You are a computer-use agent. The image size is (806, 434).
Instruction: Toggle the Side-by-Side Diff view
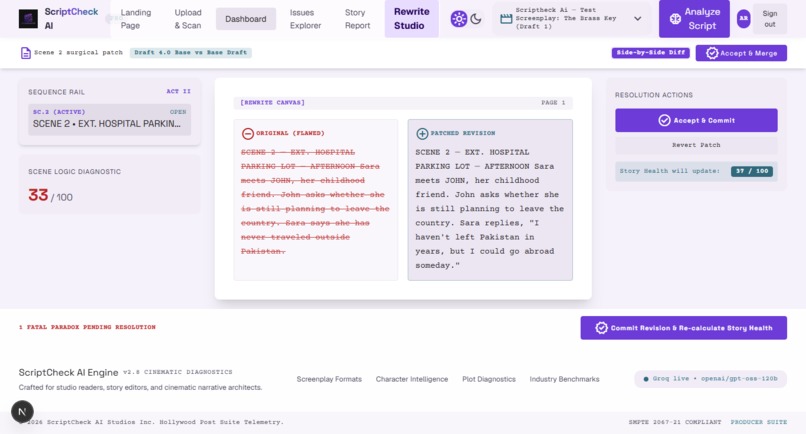[x=651, y=52]
